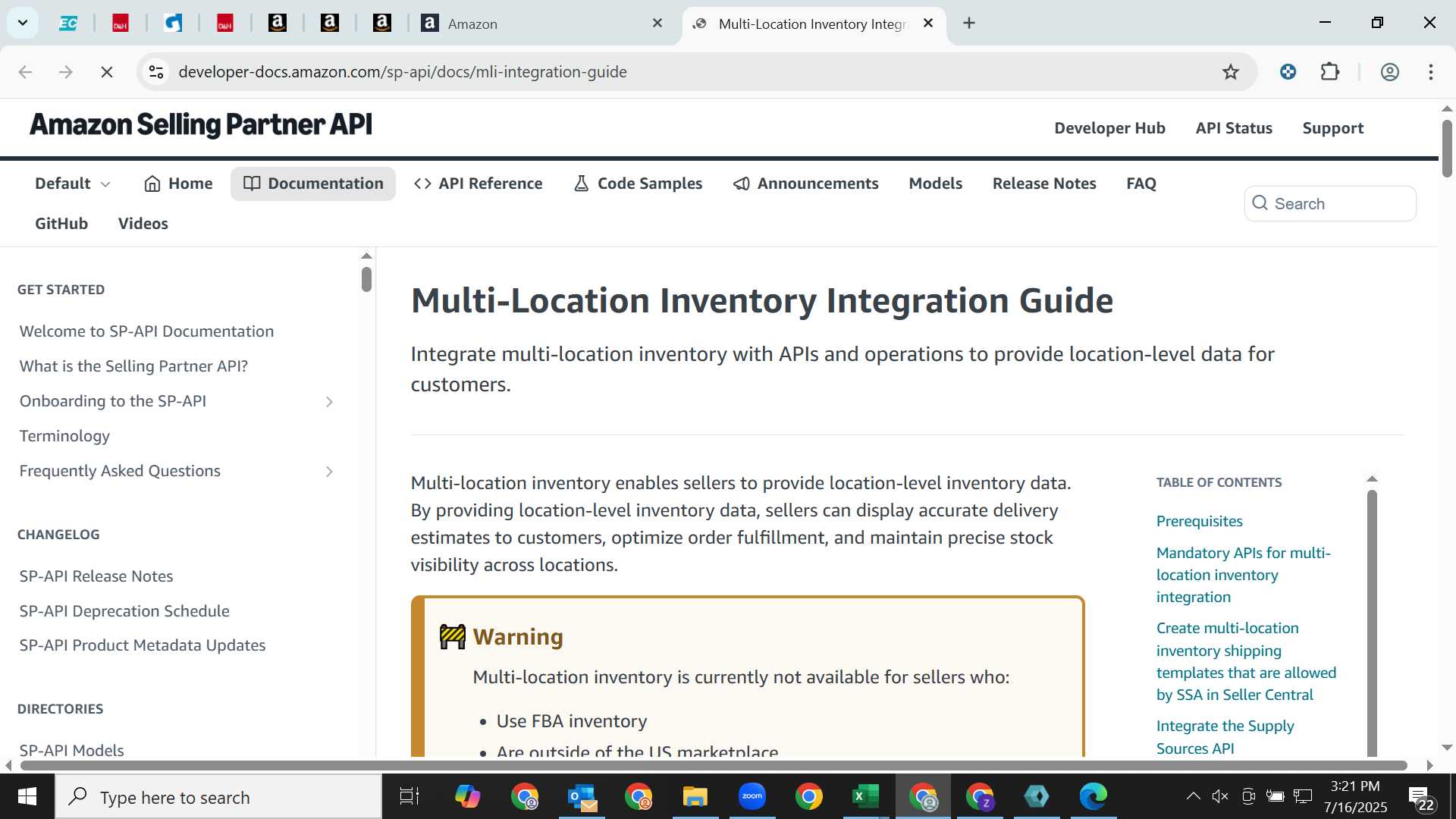Screen dimensions: 1456x819
Task: Open the Code Samples nav item
Action: pos(638,184)
